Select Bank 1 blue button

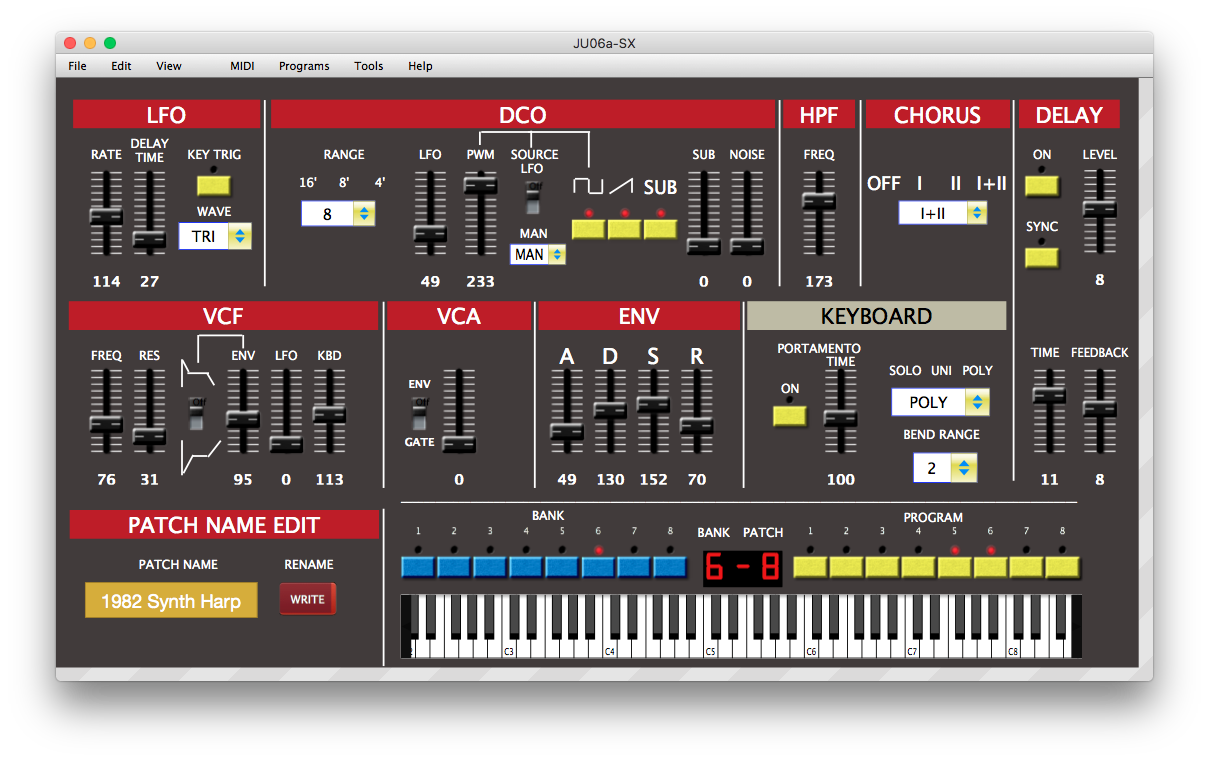pos(418,567)
